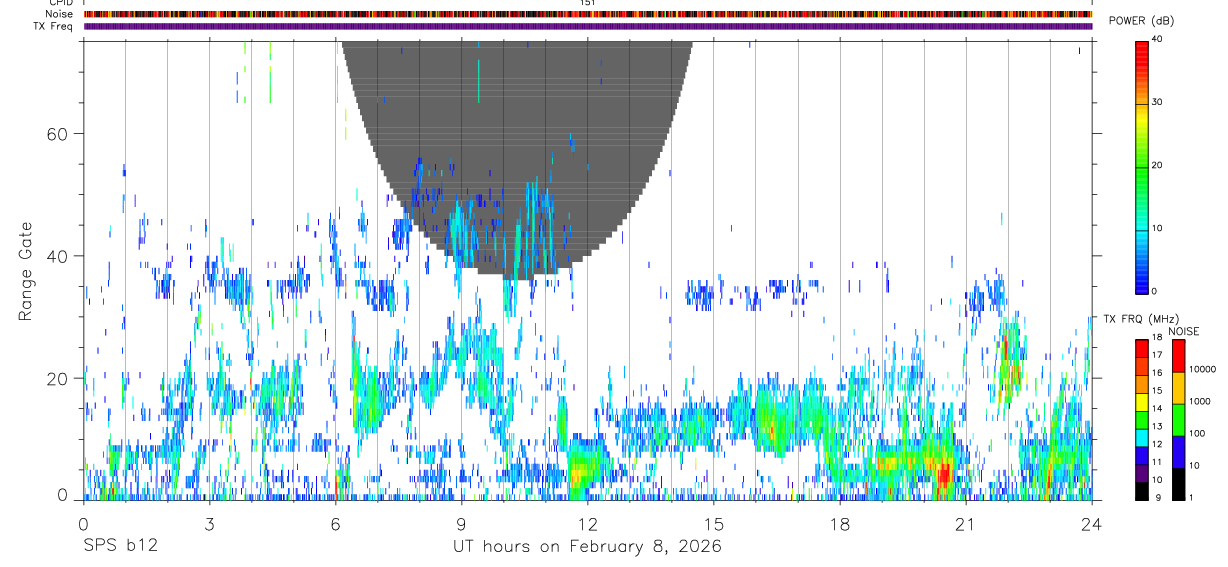The height and width of the screenshot is (567, 1228).
Task: Pick the purple 10 MHz block in TX FRQ bar
Action: pos(1142,473)
